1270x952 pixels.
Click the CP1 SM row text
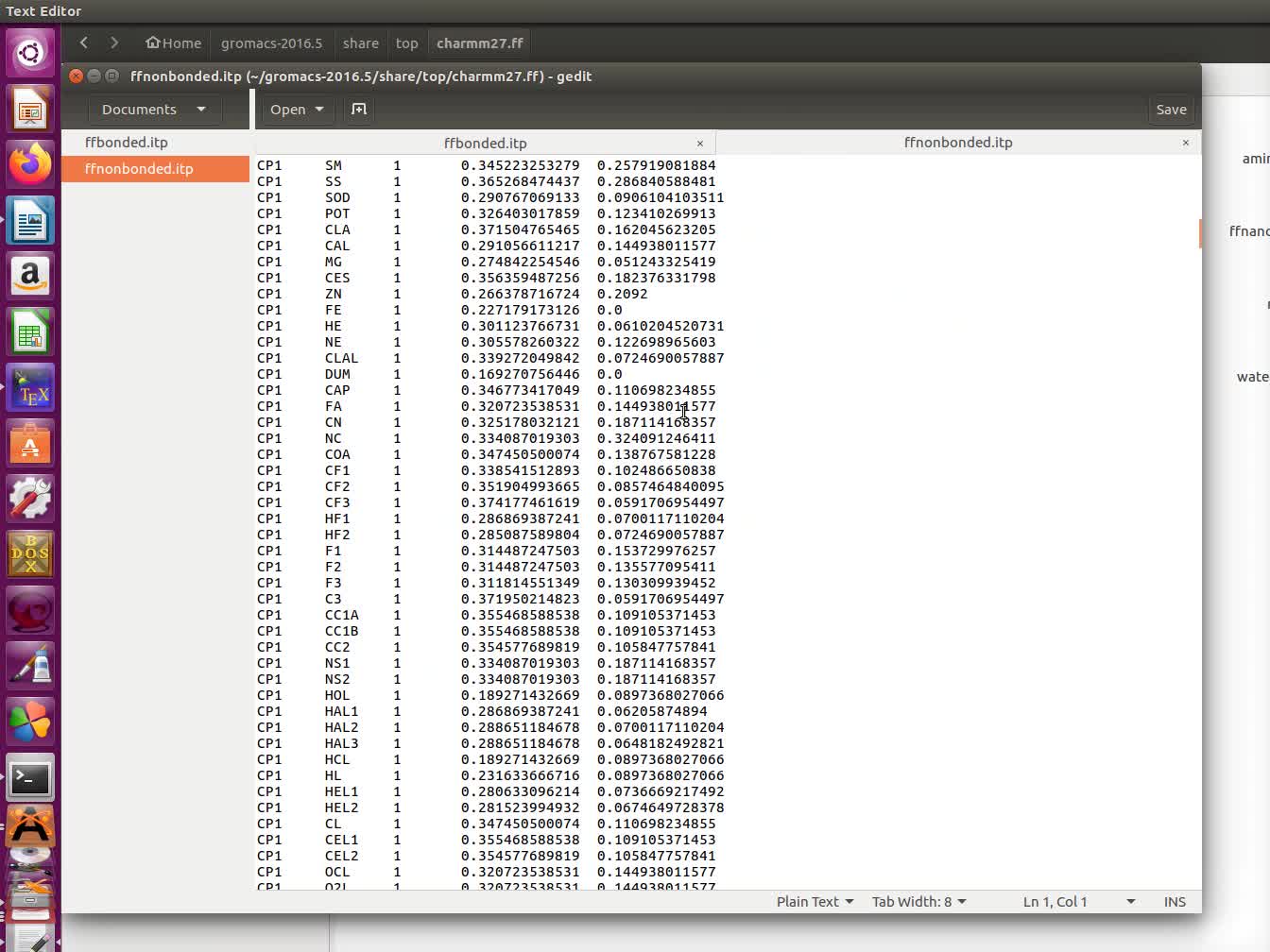pyautogui.click(x=487, y=165)
